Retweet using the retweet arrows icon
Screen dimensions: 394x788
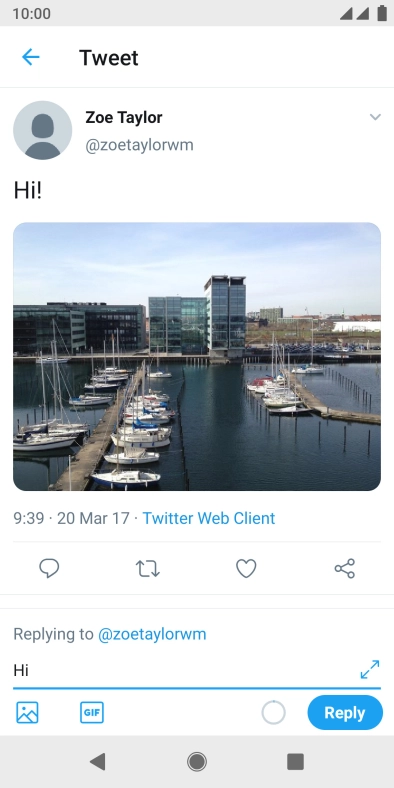pos(148,568)
